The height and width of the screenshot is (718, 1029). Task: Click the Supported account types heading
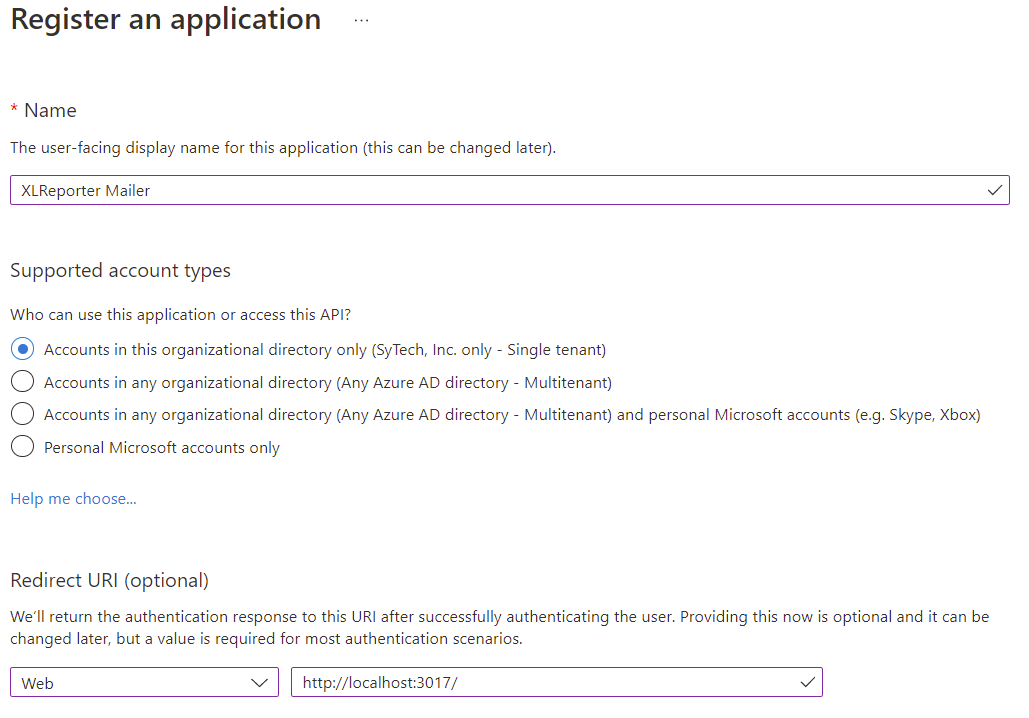[121, 270]
